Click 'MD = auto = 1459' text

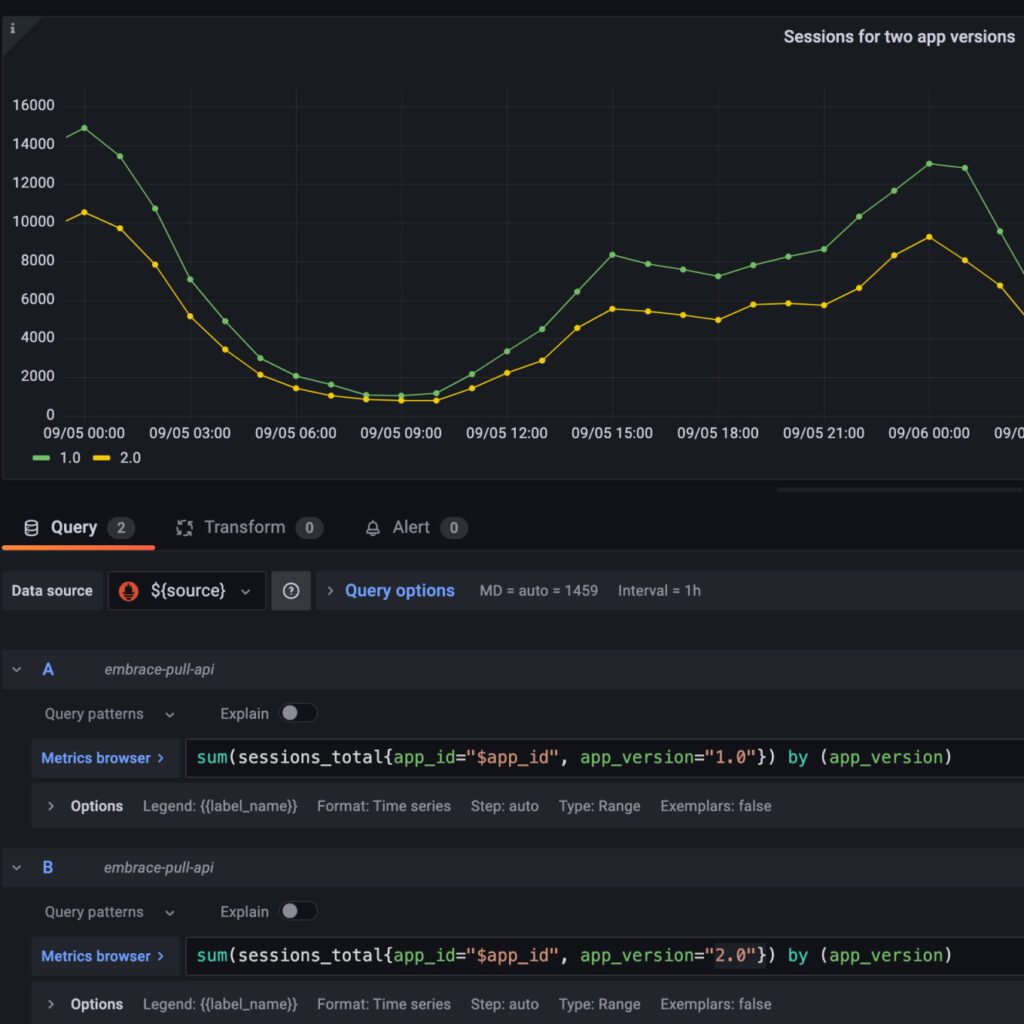click(x=539, y=590)
